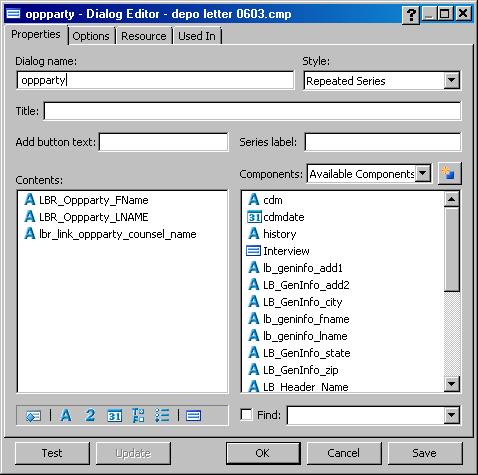Select LB_GenInfo_zip label in components
The height and width of the screenshot is (475, 478).
pyautogui.click(x=300, y=370)
